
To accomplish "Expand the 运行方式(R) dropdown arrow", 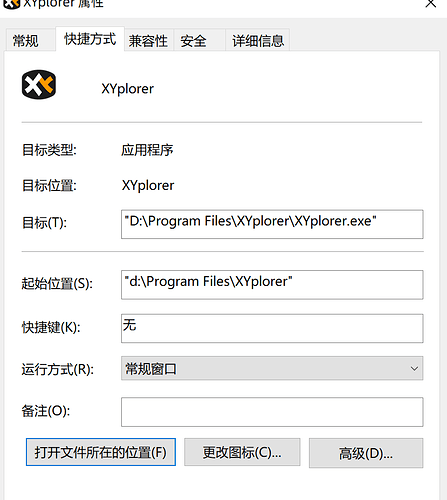I will [414, 368].
